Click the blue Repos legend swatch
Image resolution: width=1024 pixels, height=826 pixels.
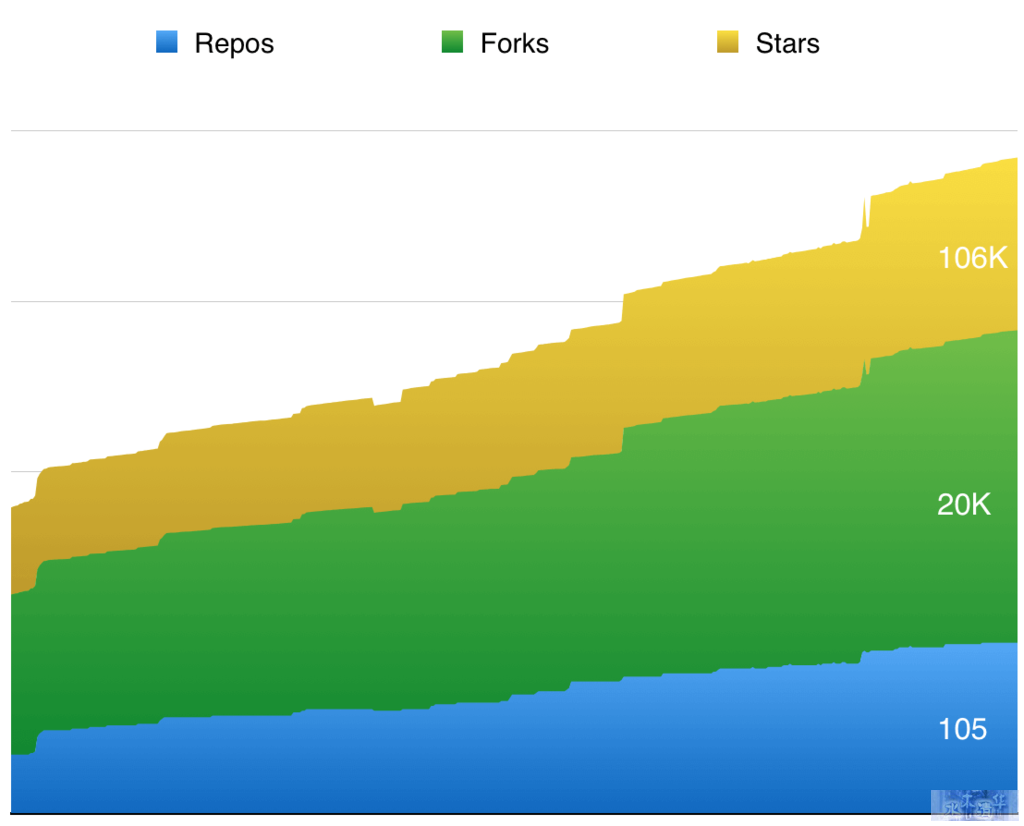(x=167, y=42)
